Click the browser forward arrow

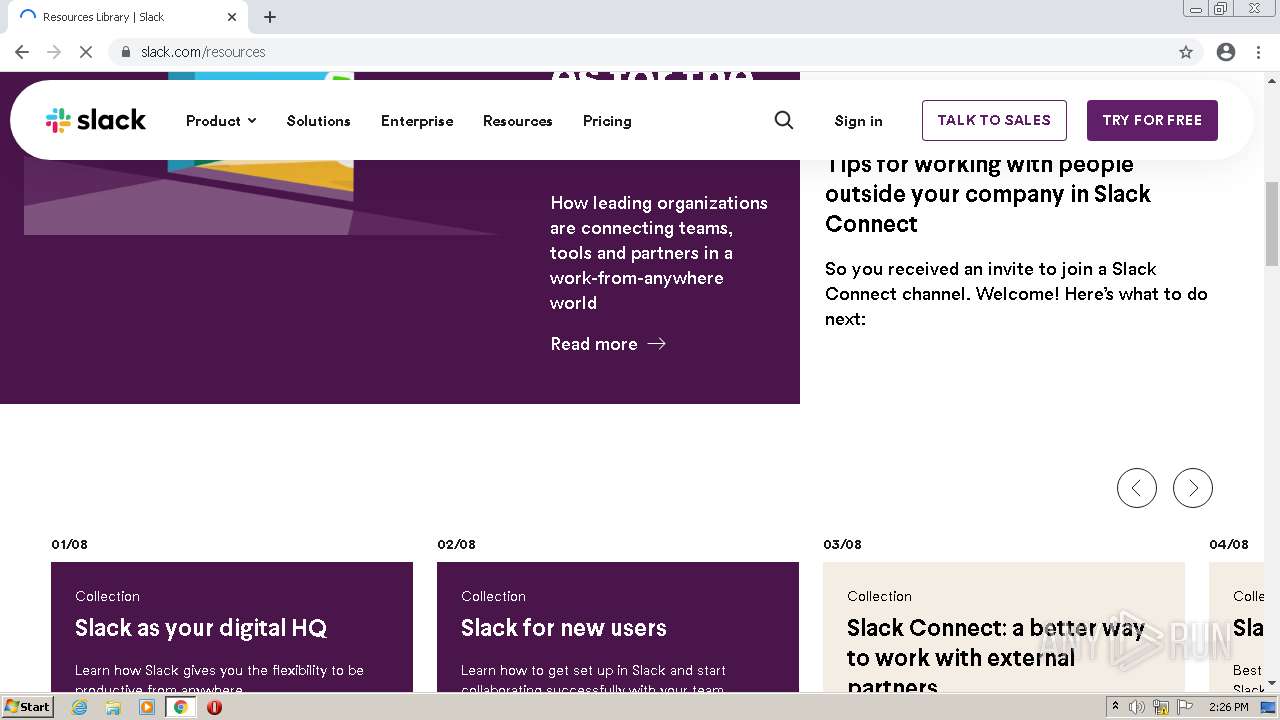pyautogui.click(x=54, y=52)
